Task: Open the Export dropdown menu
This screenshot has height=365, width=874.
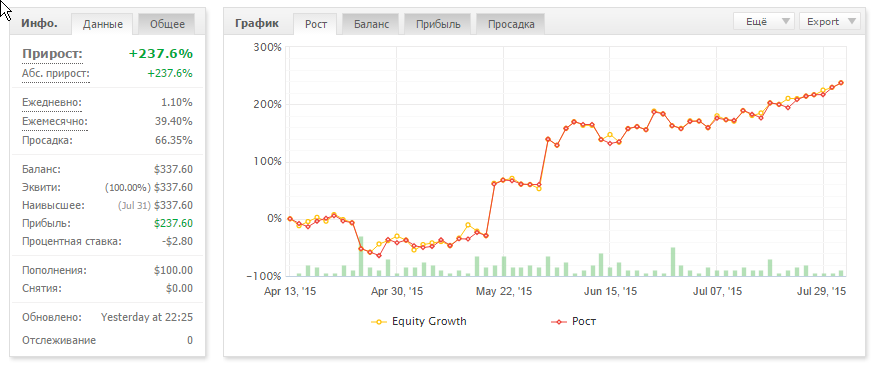Action: [x=829, y=22]
